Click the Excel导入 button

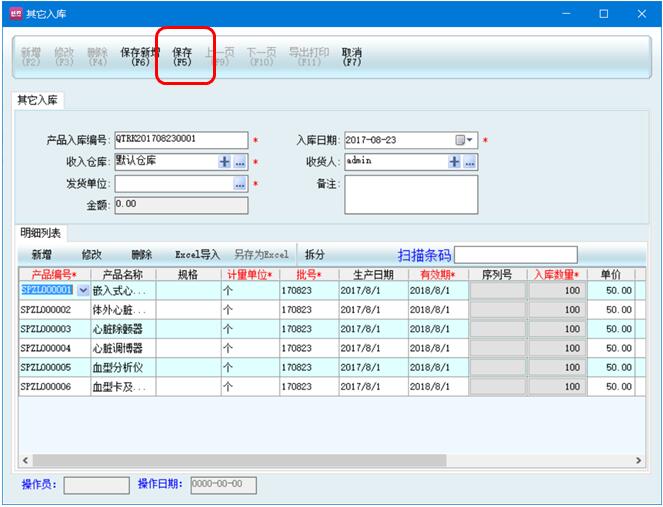point(197,255)
